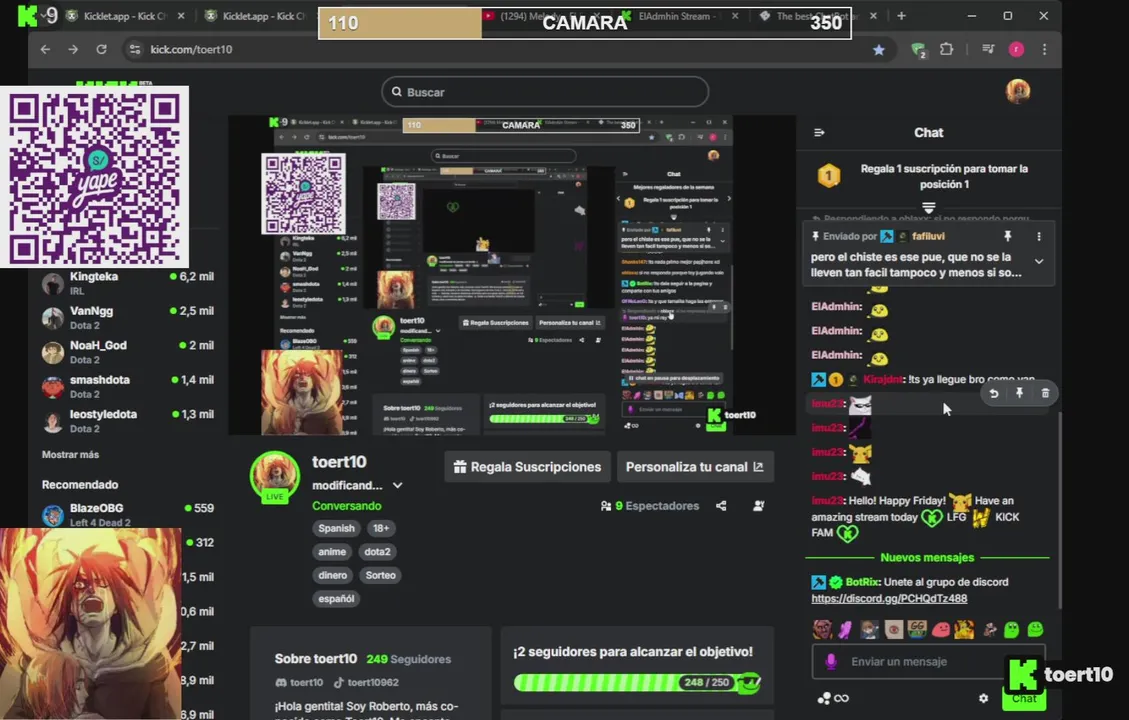Open toert10962 TikTok link

tap(366, 682)
